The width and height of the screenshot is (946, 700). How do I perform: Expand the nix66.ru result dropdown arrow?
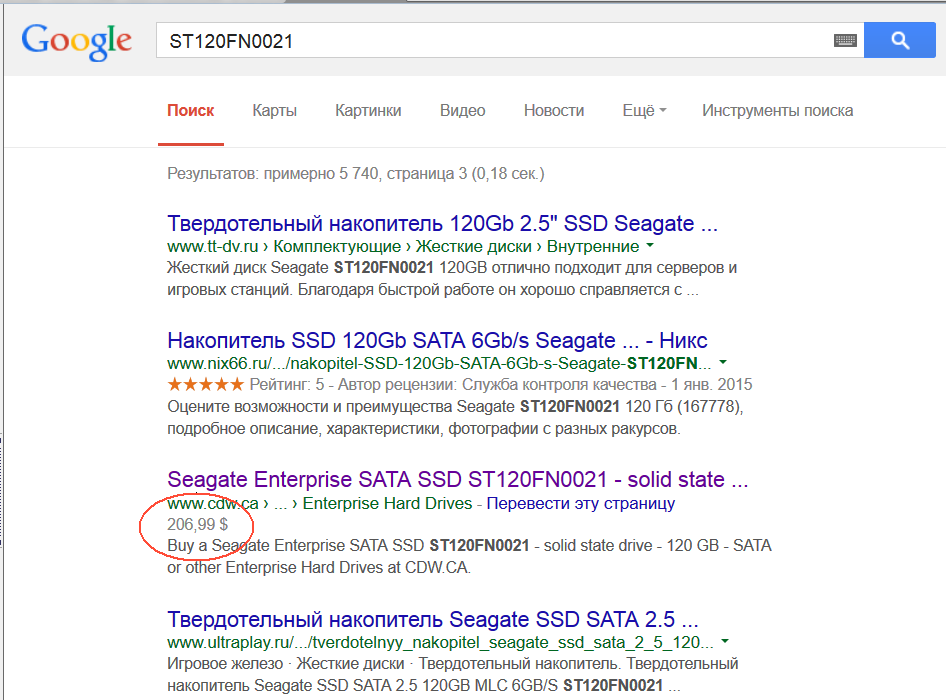723,362
